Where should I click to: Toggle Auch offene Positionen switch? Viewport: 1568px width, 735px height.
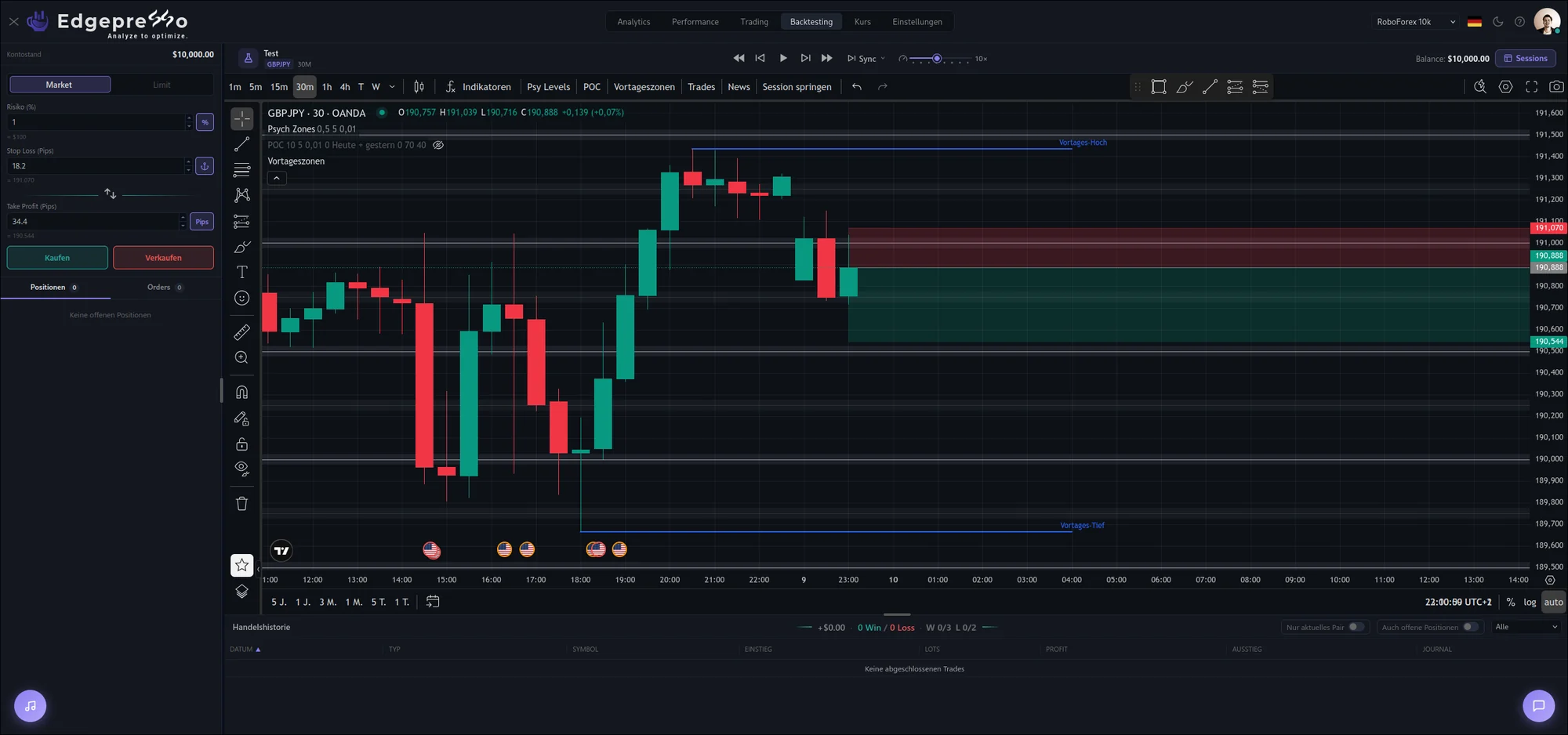(x=1471, y=627)
